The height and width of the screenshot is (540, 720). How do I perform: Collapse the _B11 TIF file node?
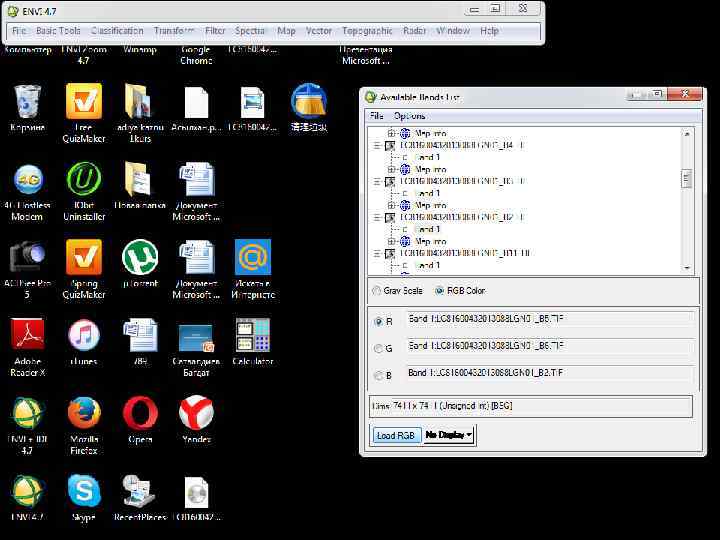(x=377, y=253)
